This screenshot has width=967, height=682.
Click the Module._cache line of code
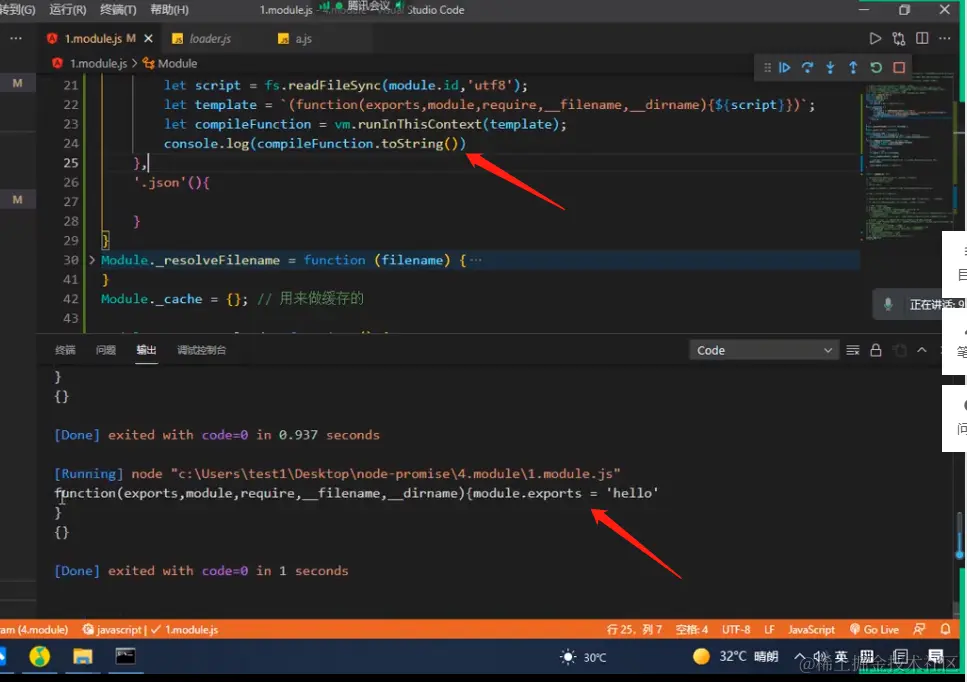click(232, 299)
